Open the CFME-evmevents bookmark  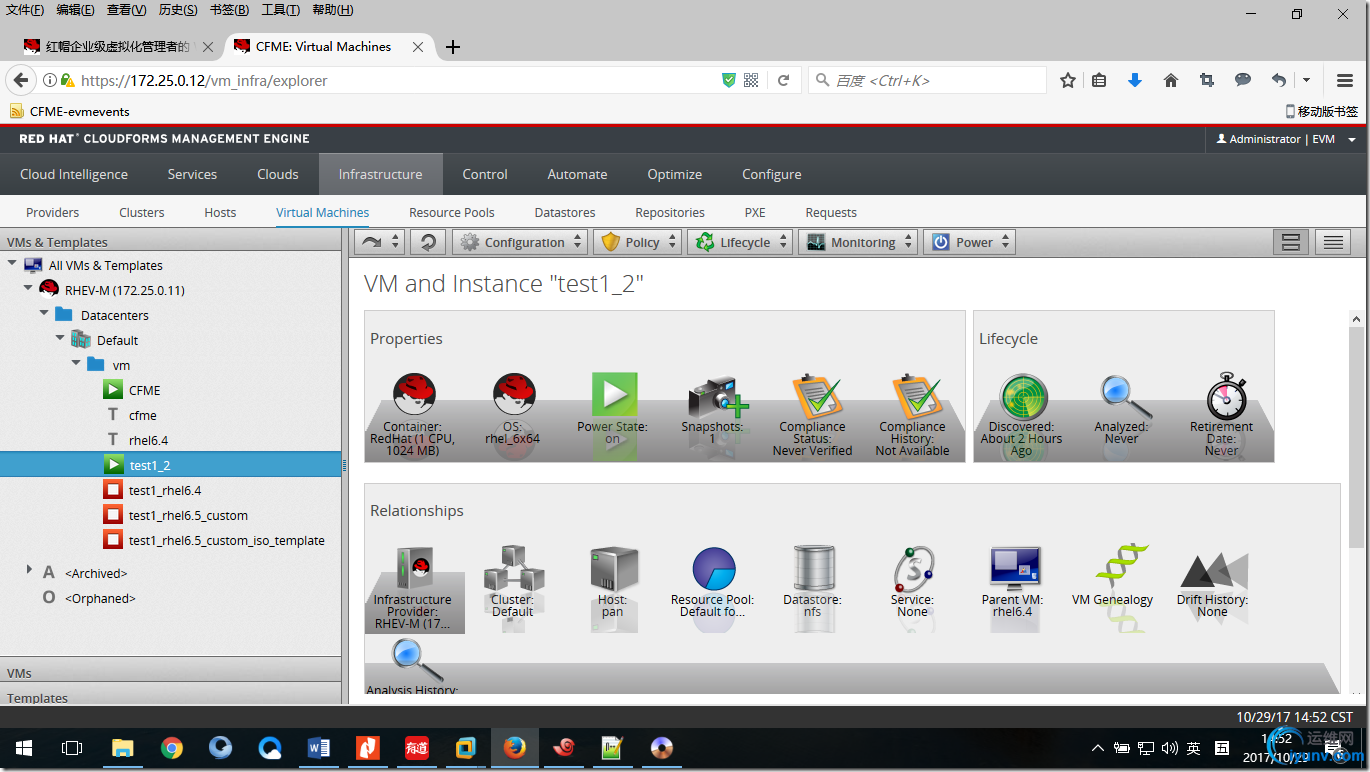[69, 111]
